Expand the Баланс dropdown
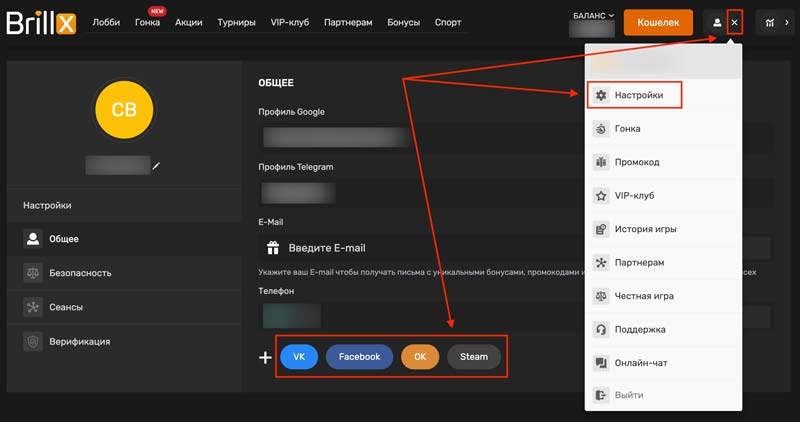800x422 pixels. point(594,15)
